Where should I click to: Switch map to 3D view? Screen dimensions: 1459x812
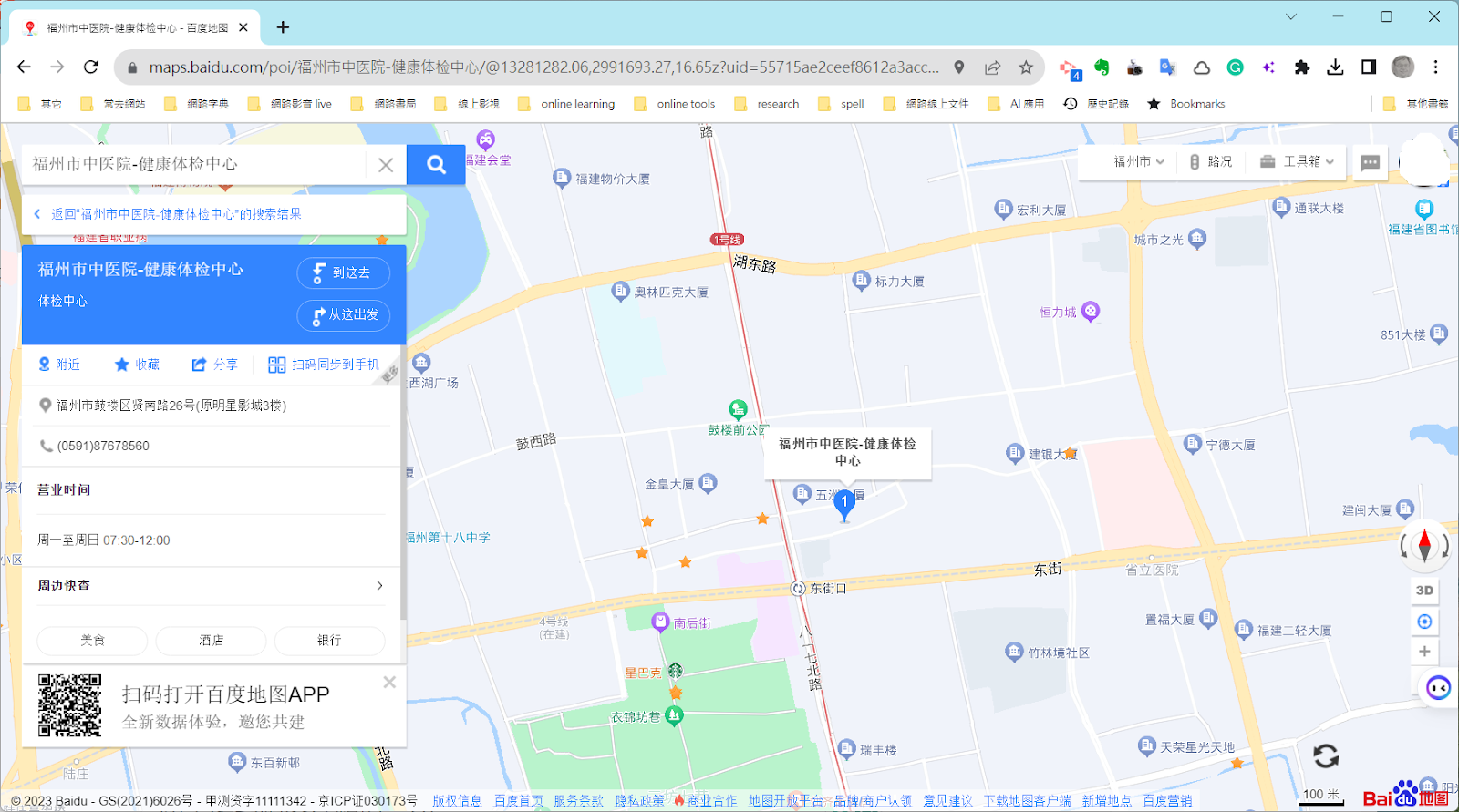point(1424,591)
